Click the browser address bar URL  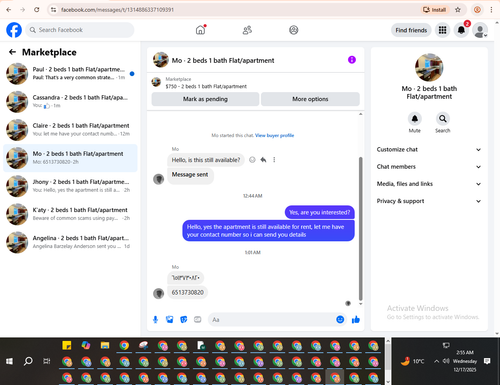pos(117,10)
